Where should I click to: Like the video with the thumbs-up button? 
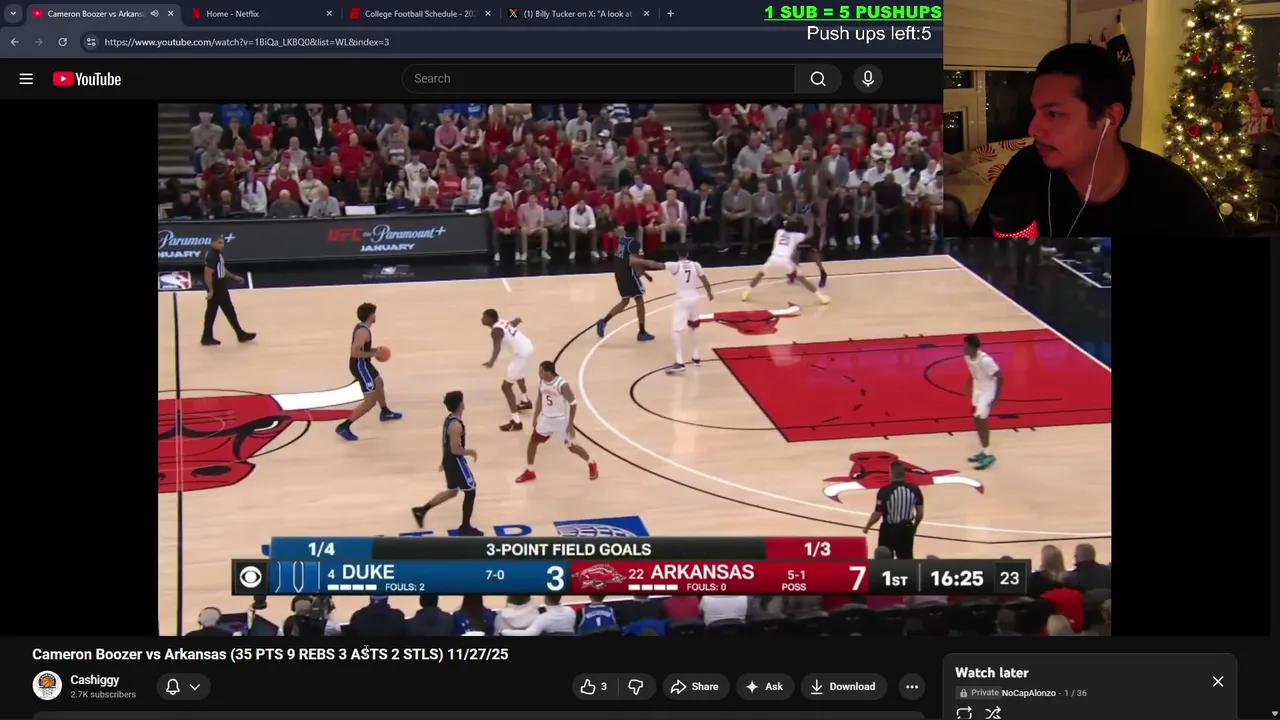(x=593, y=686)
